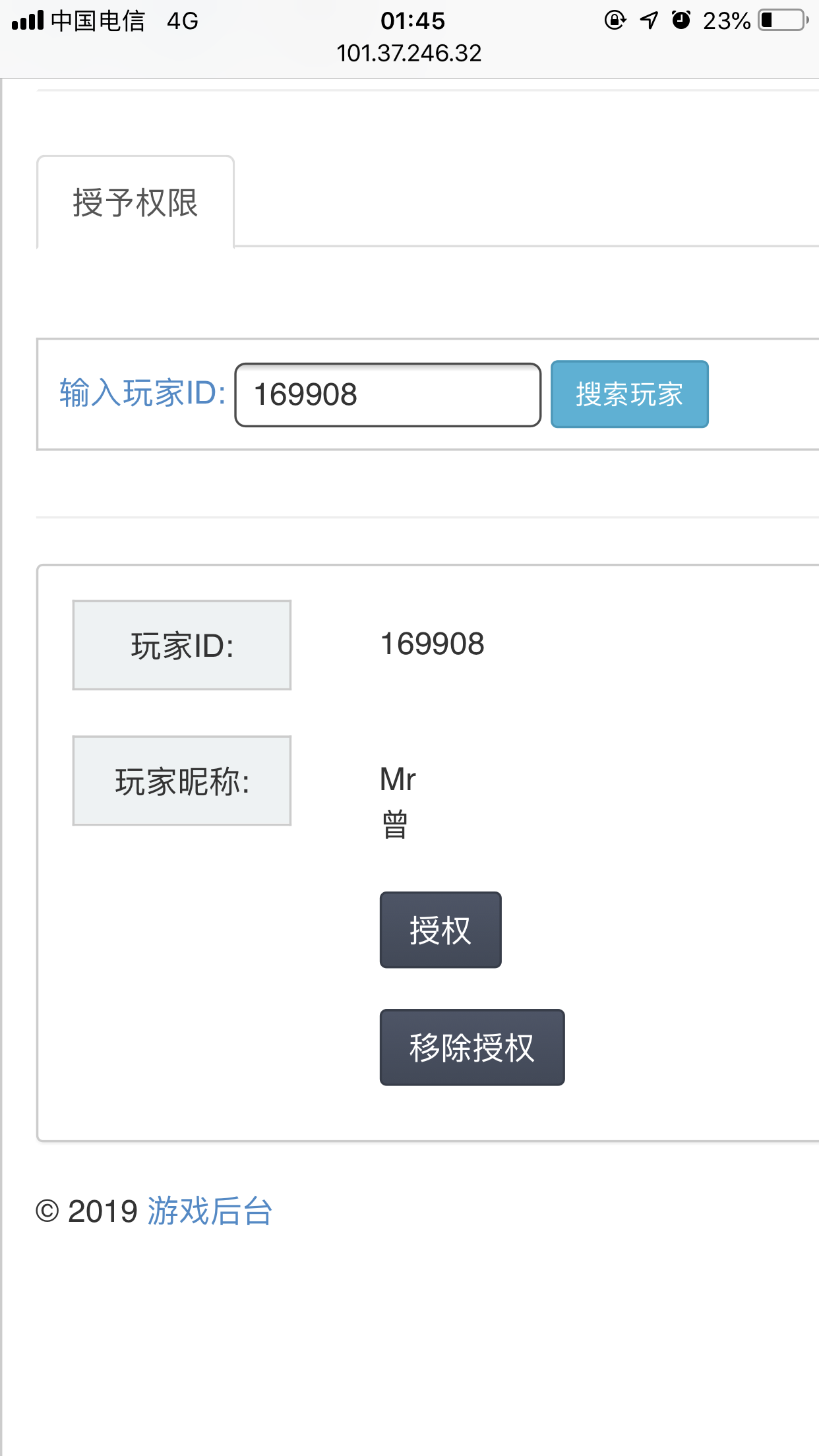The width and height of the screenshot is (819, 1456).
Task: Tap the 中国电信 carrier label
Action: pos(98,21)
